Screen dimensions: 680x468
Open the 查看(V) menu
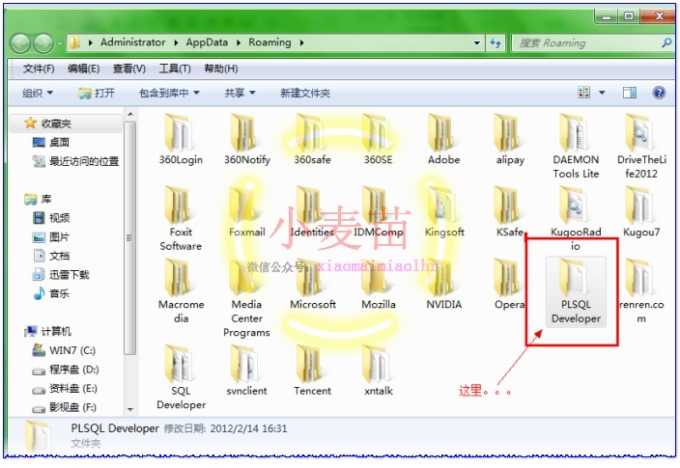(129, 69)
